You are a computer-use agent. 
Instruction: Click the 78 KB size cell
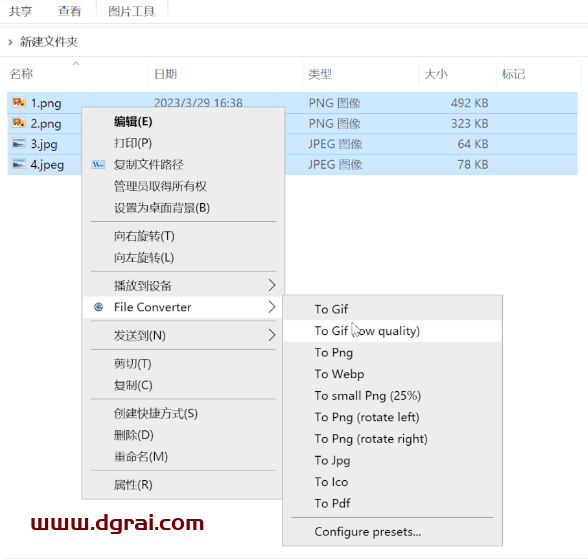[x=473, y=165]
